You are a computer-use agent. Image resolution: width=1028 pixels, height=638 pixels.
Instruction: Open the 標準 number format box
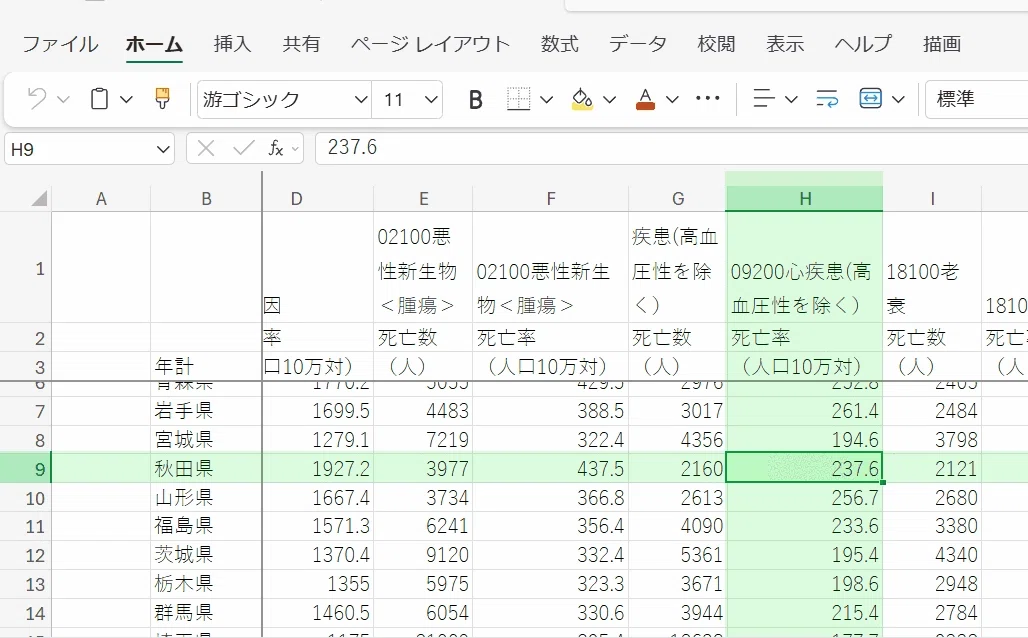click(x=976, y=100)
